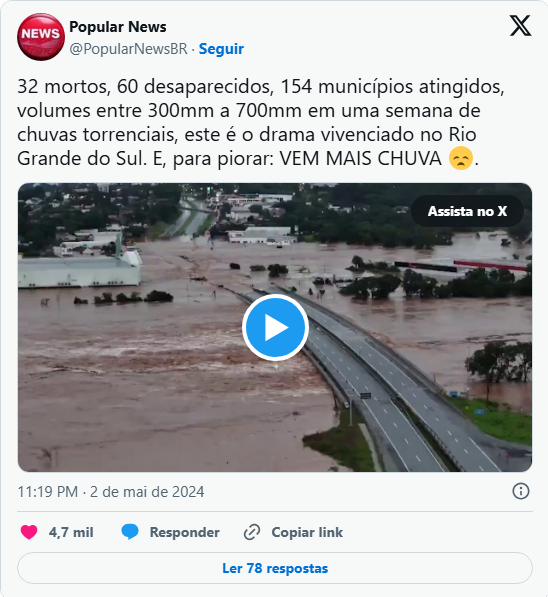Click the flooded highway video thumbnail

[x=275, y=327]
